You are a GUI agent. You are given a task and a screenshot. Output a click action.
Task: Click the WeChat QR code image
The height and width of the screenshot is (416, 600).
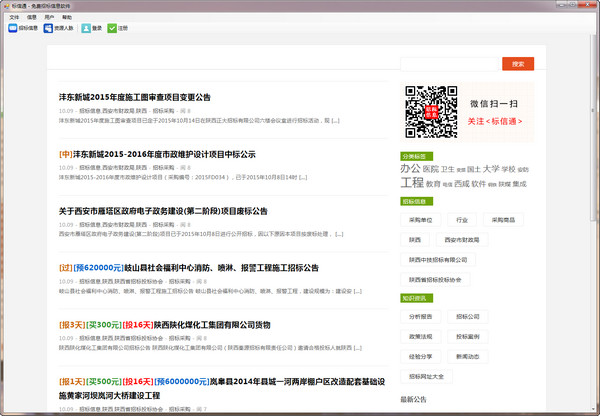(429, 111)
